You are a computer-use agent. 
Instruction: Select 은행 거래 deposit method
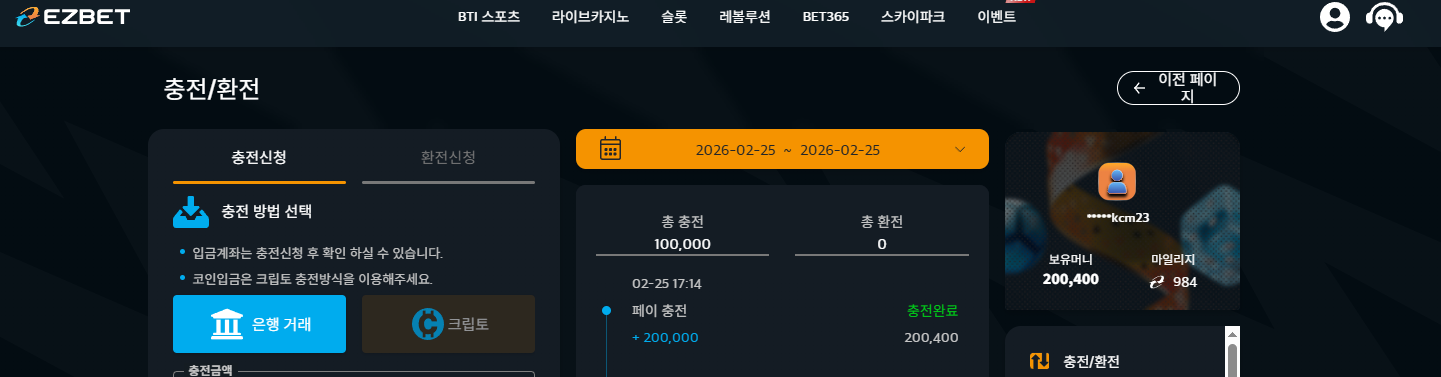coord(259,324)
